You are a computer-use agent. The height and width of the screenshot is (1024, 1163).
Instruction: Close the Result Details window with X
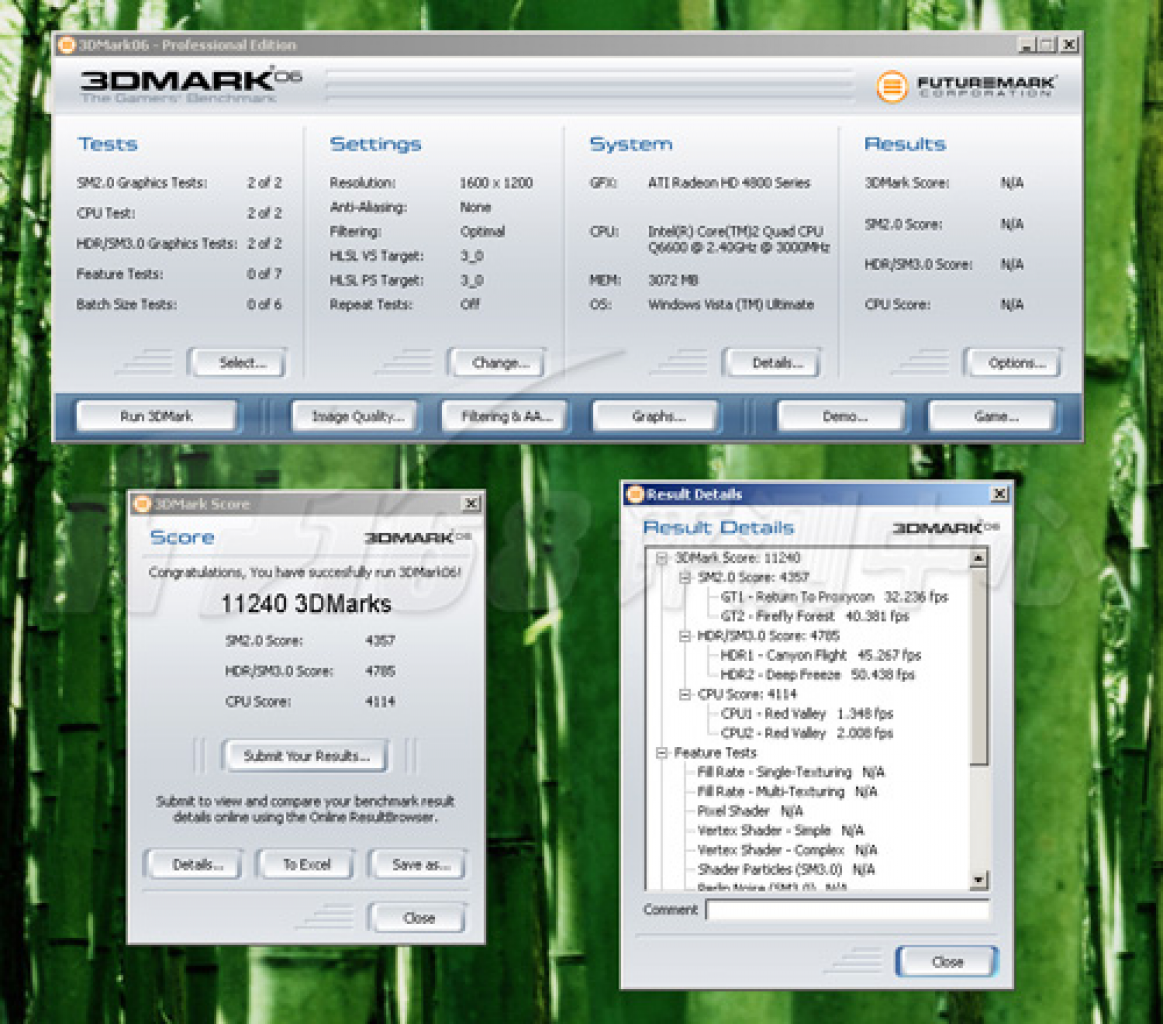999,494
